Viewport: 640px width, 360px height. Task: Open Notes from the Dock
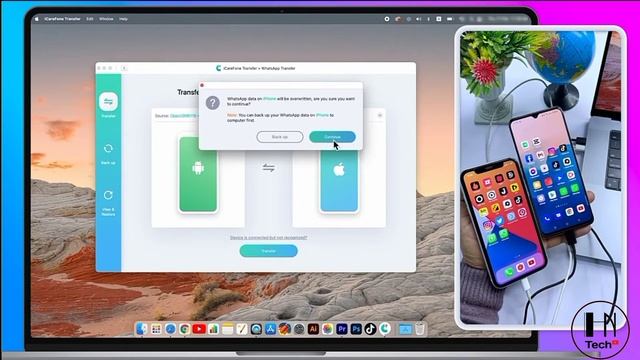coord(228,329)
